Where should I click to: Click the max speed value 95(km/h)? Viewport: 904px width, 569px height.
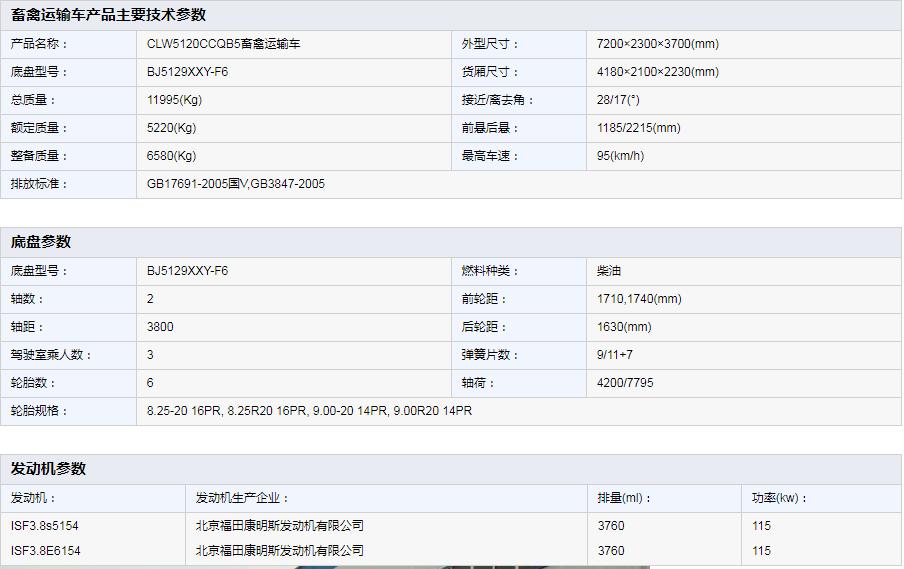(620, 156)
